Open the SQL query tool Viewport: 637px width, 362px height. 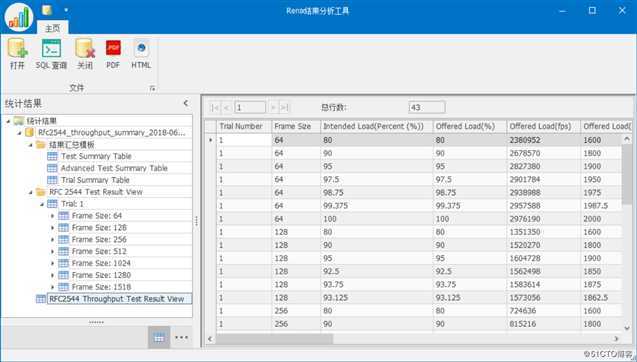click(51, 54)
